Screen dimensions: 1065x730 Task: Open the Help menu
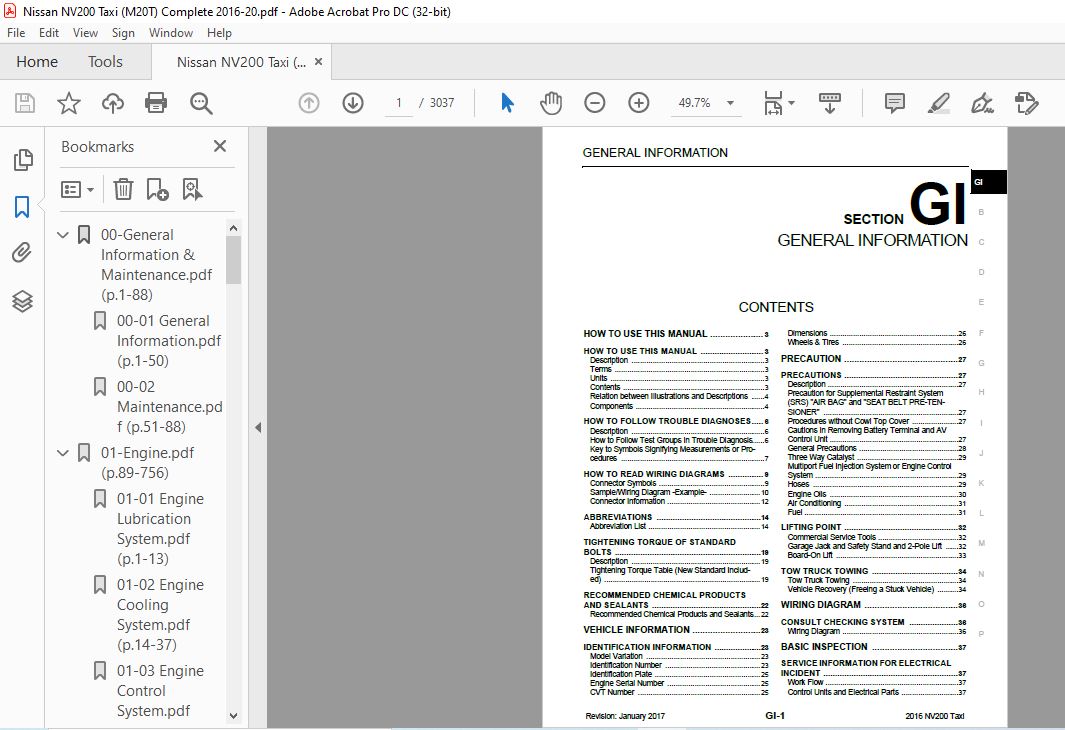219,33
